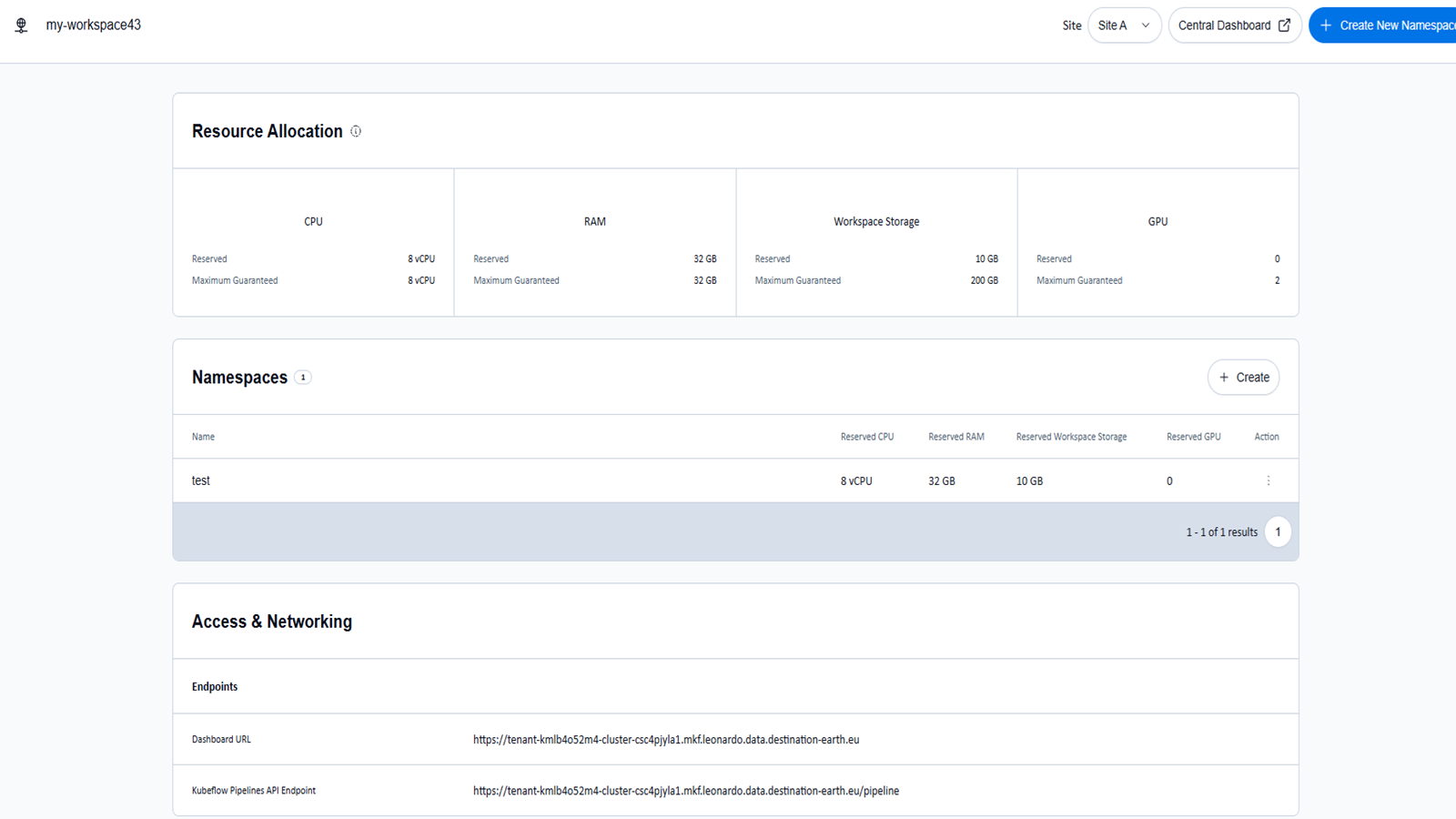The height and width of the screenshot is (819, 1456).
Task: Click the Kubeflow Pipelines API Endpoint URL
Action: tap(686, 791)
